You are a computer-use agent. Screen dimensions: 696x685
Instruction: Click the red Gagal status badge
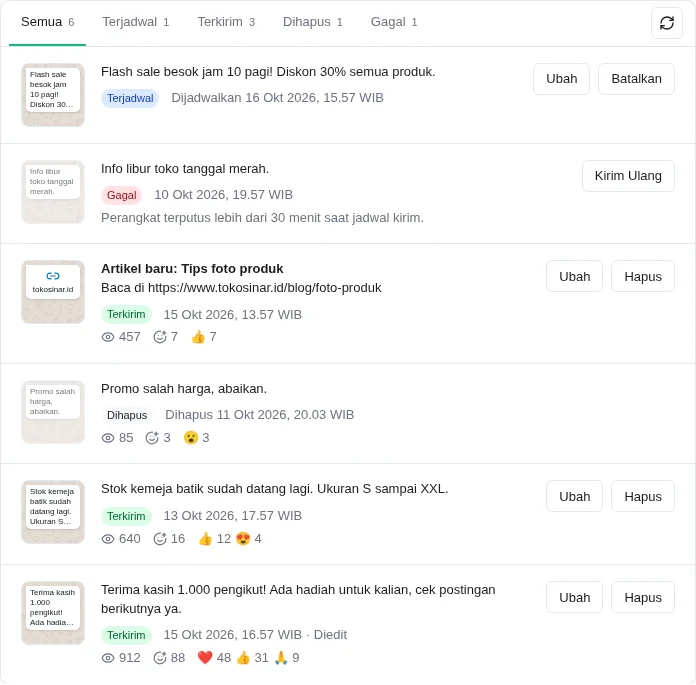coord(122,195)
